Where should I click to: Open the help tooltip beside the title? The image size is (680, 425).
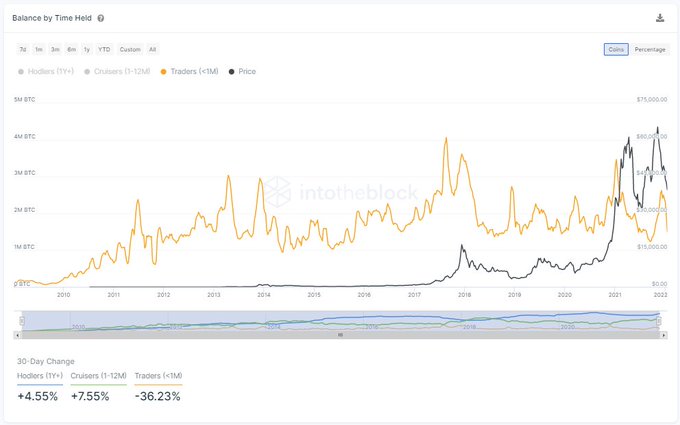[x=101, y=18]
